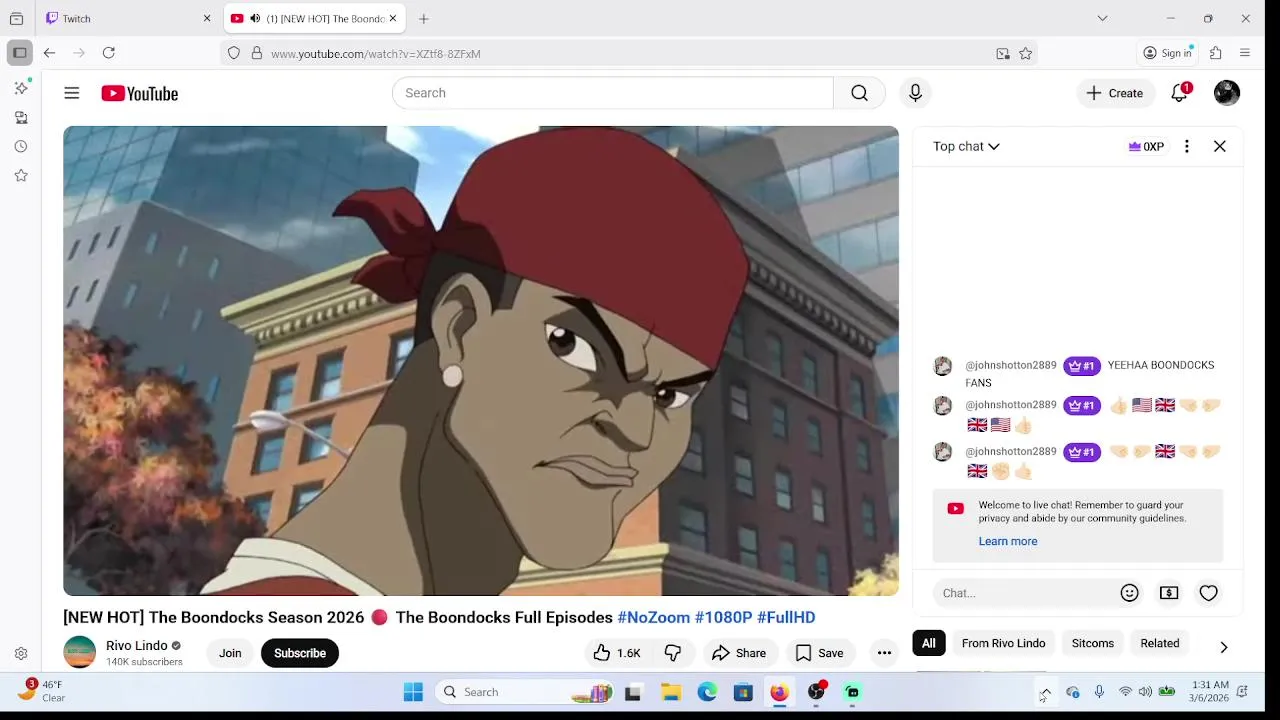Image resolution: width=1280 pixels, height=720 pixels.
Task: Save the video to a playlist
Action: [x=819, y=653]
